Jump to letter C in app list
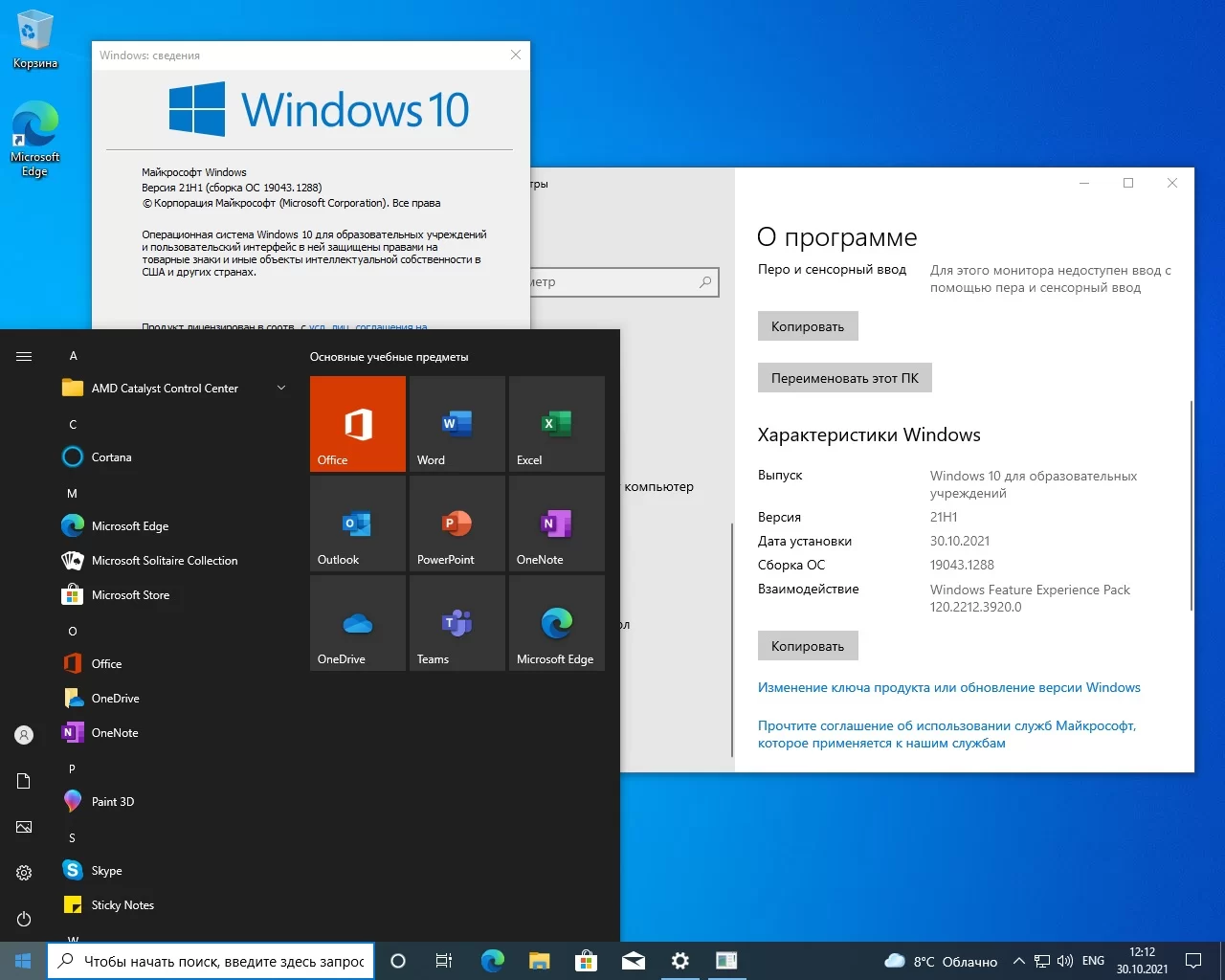The width and height of the screenshot is (1225, 980). point(73,425)
